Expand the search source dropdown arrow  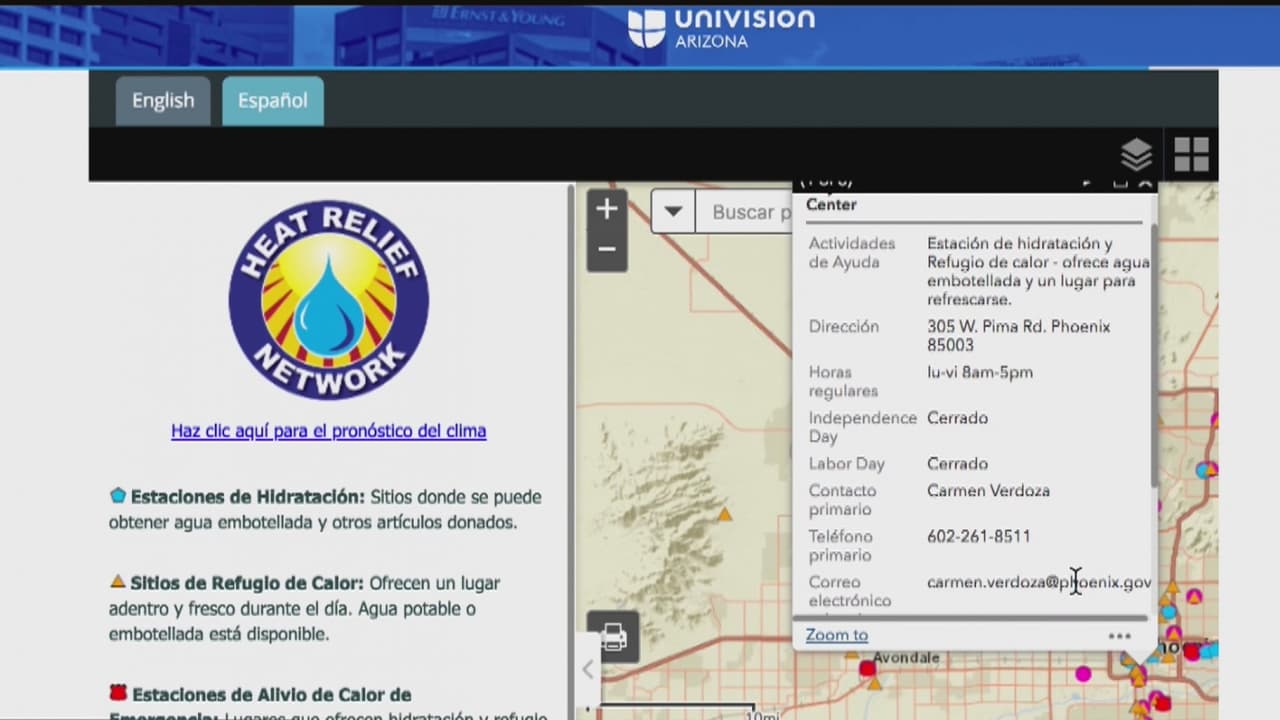tap(673, 212)
